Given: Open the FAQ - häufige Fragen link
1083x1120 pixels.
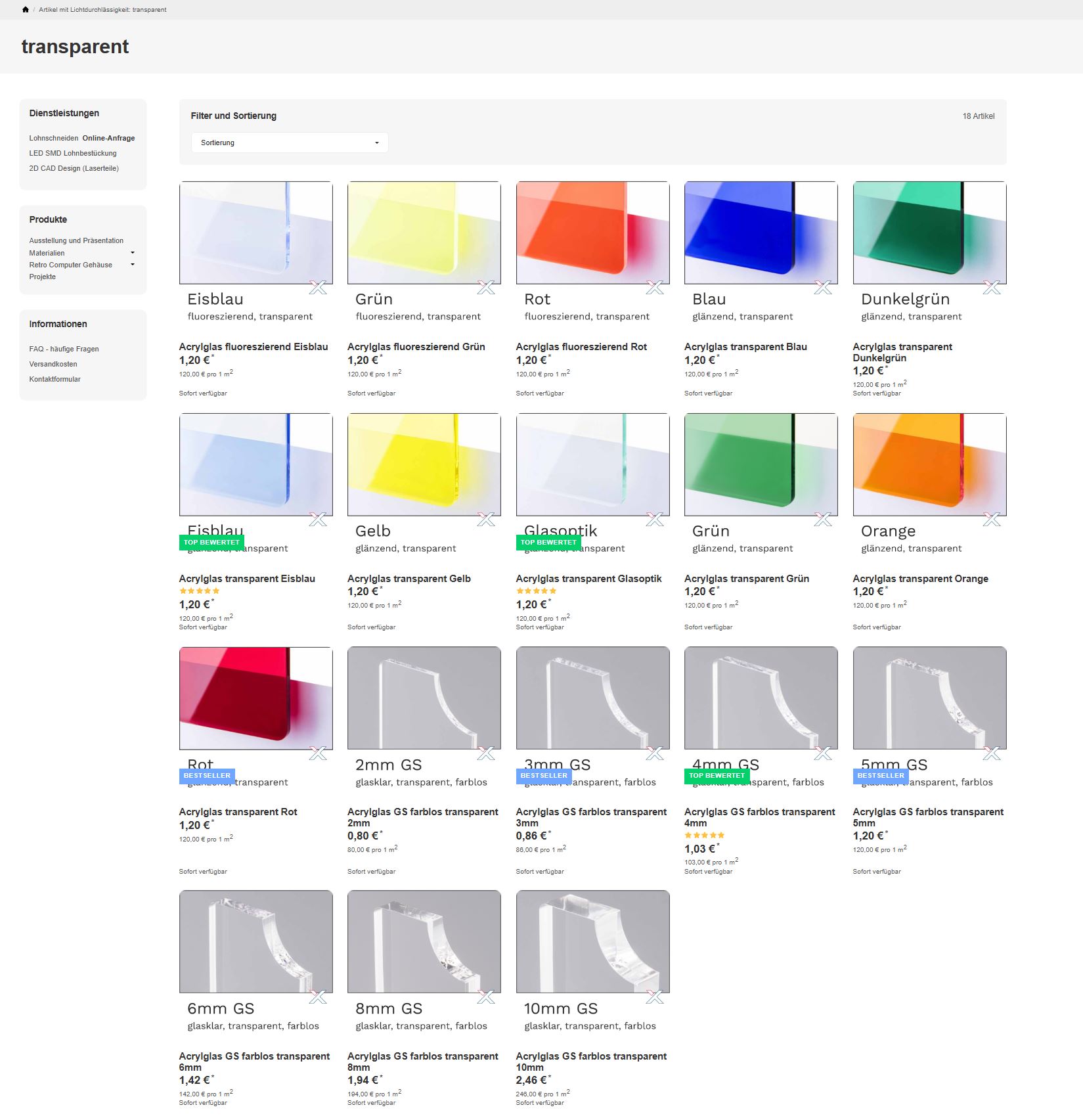Looking at the screenshot, I should (64, 349).
